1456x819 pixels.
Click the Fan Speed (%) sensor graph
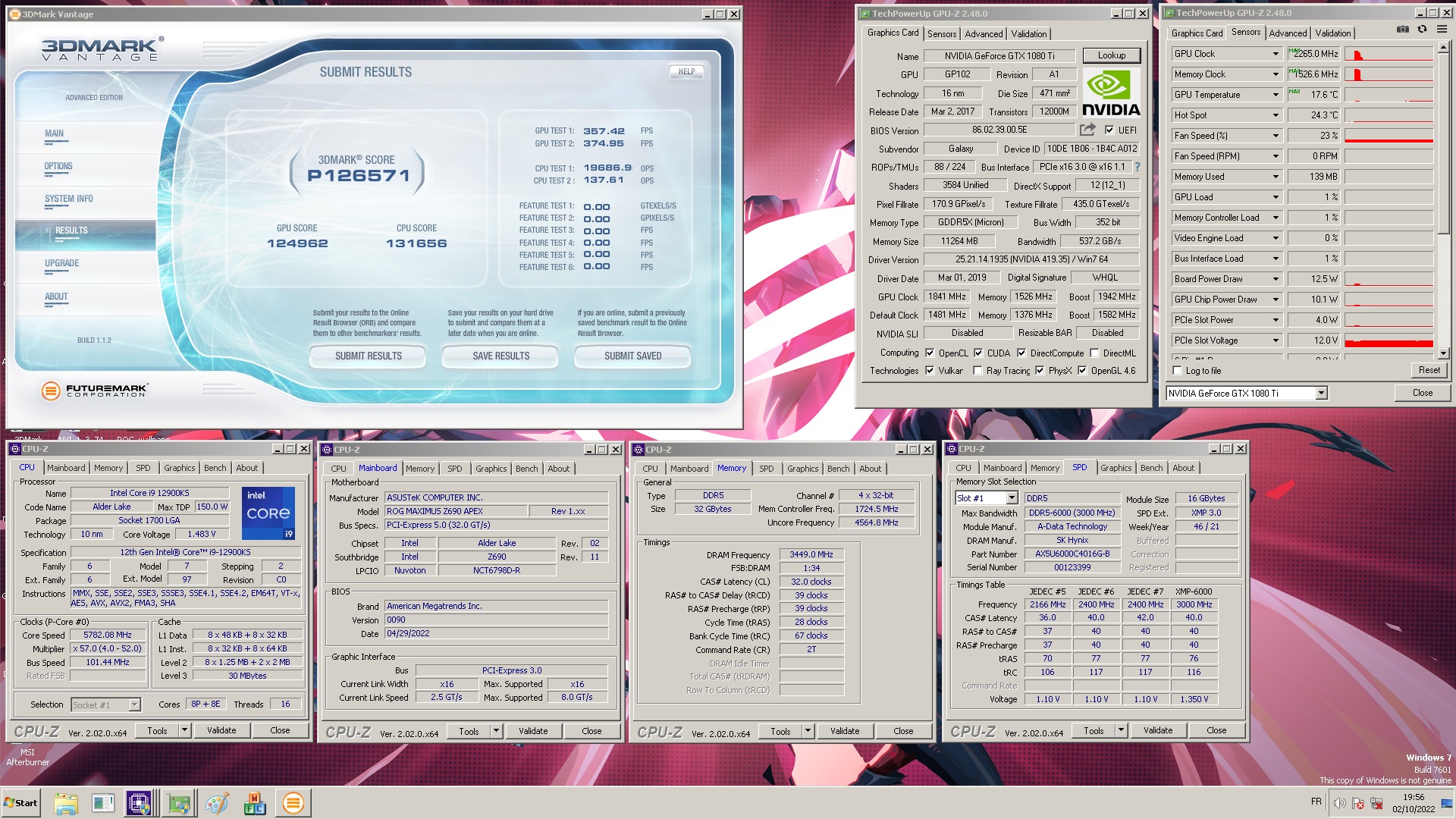tap(1389, 136)
